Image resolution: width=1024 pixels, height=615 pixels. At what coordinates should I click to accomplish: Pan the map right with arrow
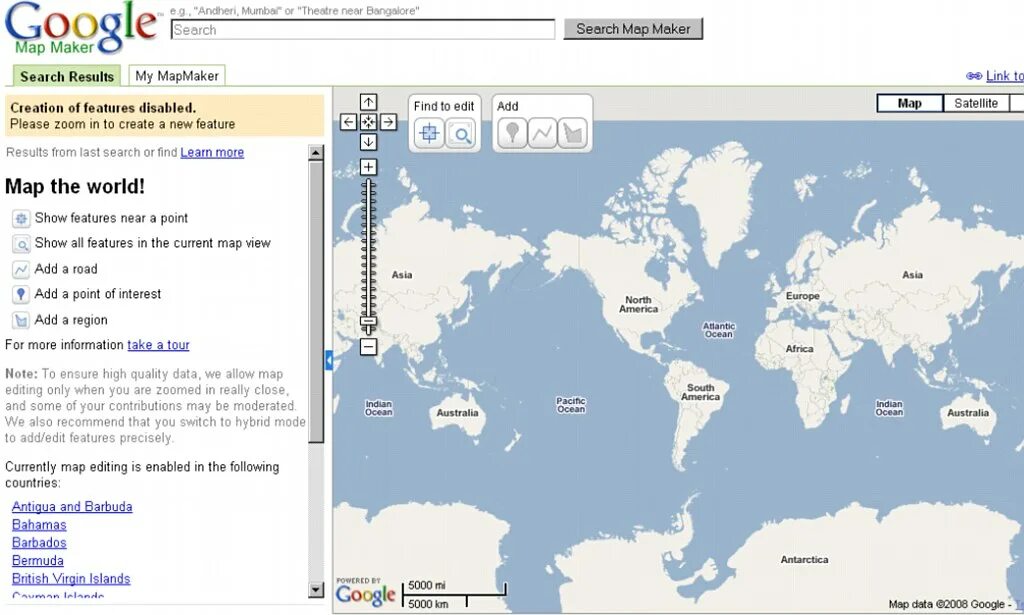(x=388, y=122)
